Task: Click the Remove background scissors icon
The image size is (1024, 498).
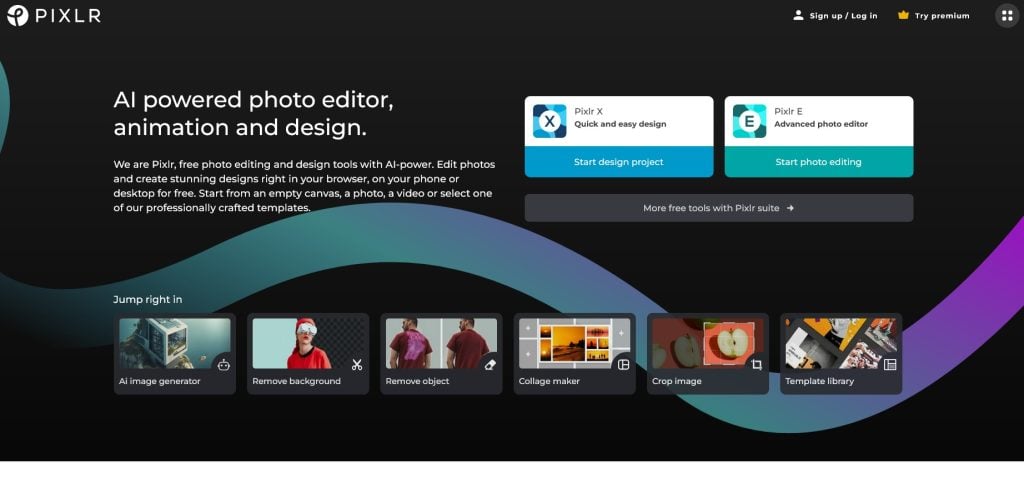Action: 357,365
